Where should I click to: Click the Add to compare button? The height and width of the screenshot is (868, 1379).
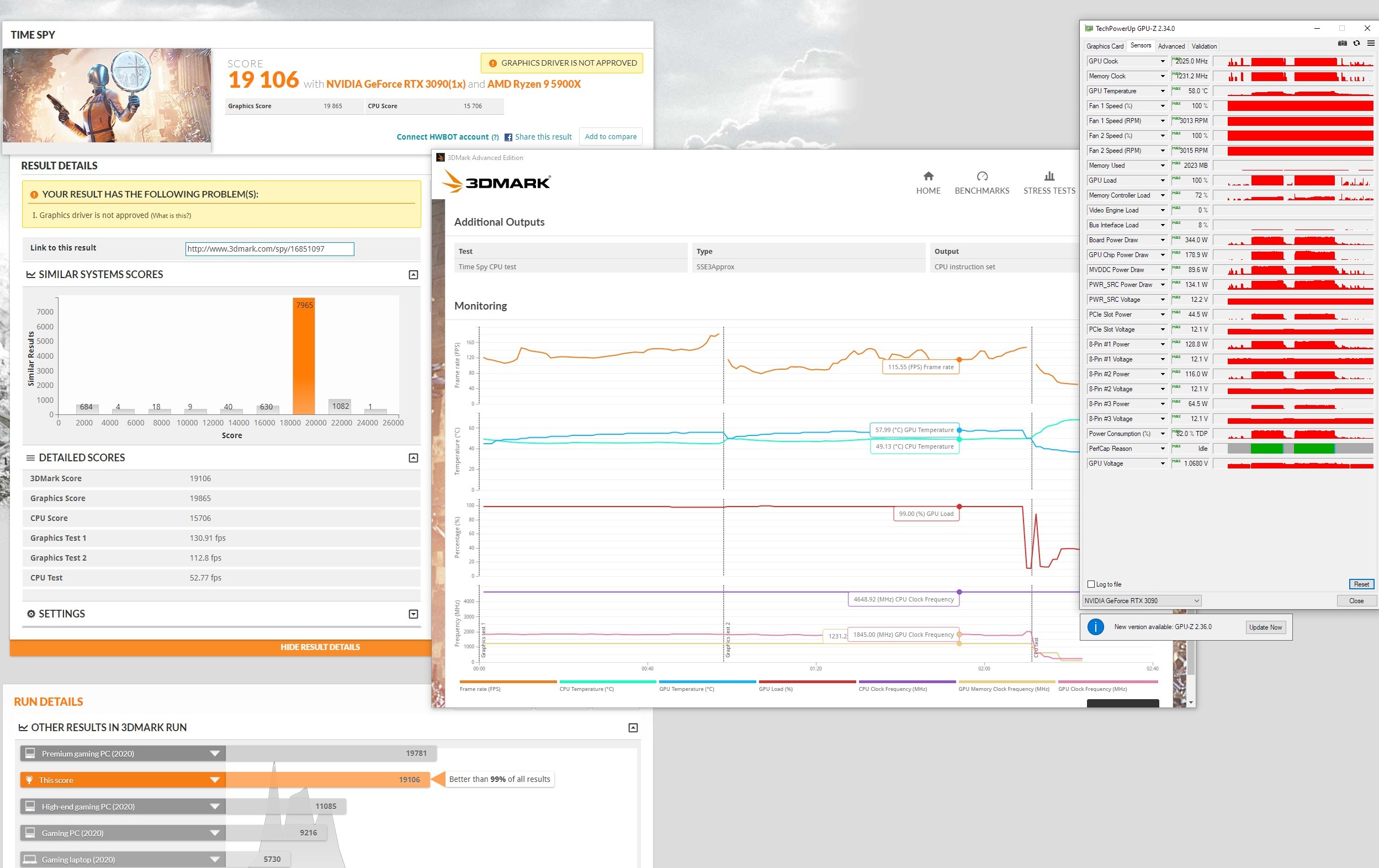[x=611, y=137]
